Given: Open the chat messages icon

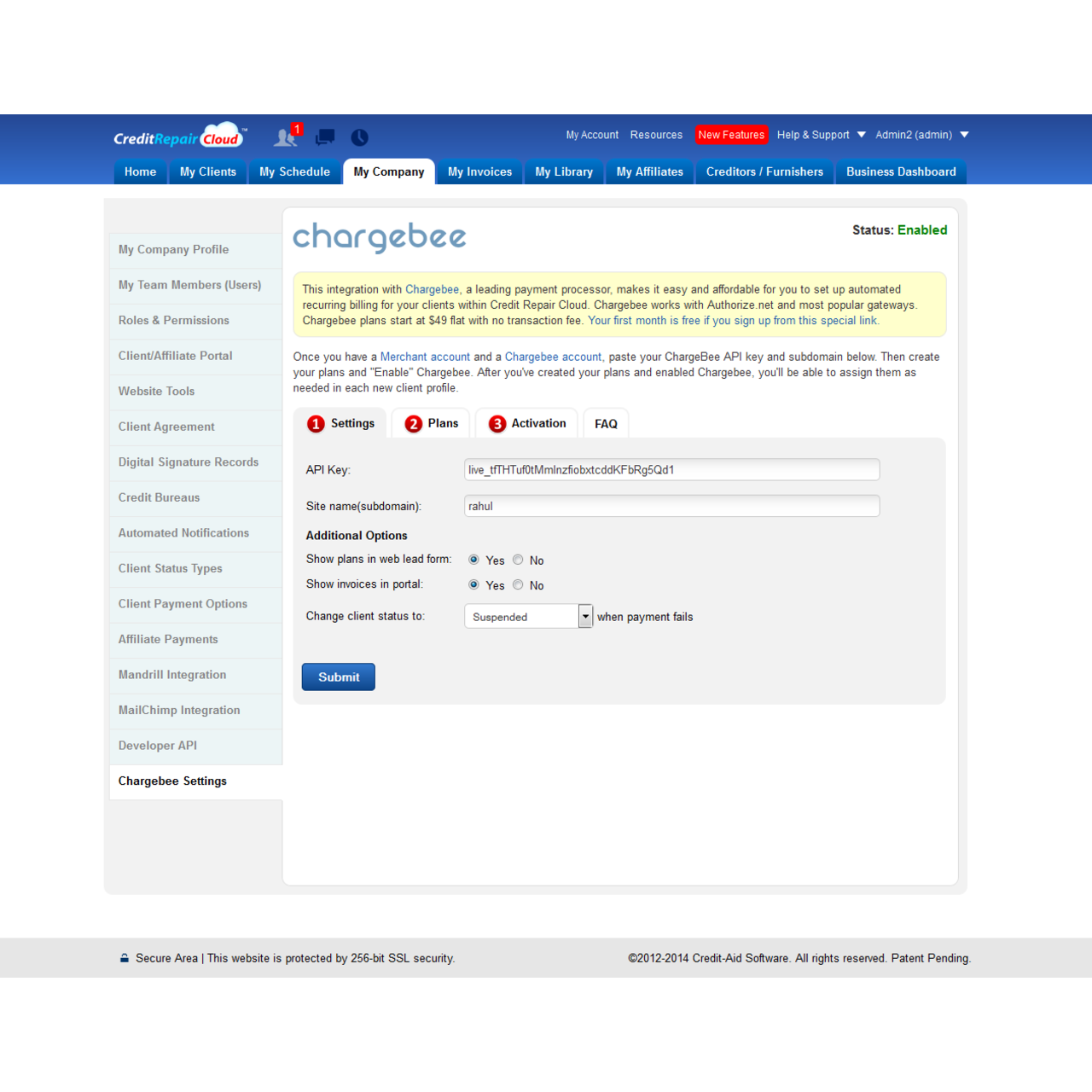Looking at the screenshot, I should point(325,137).
